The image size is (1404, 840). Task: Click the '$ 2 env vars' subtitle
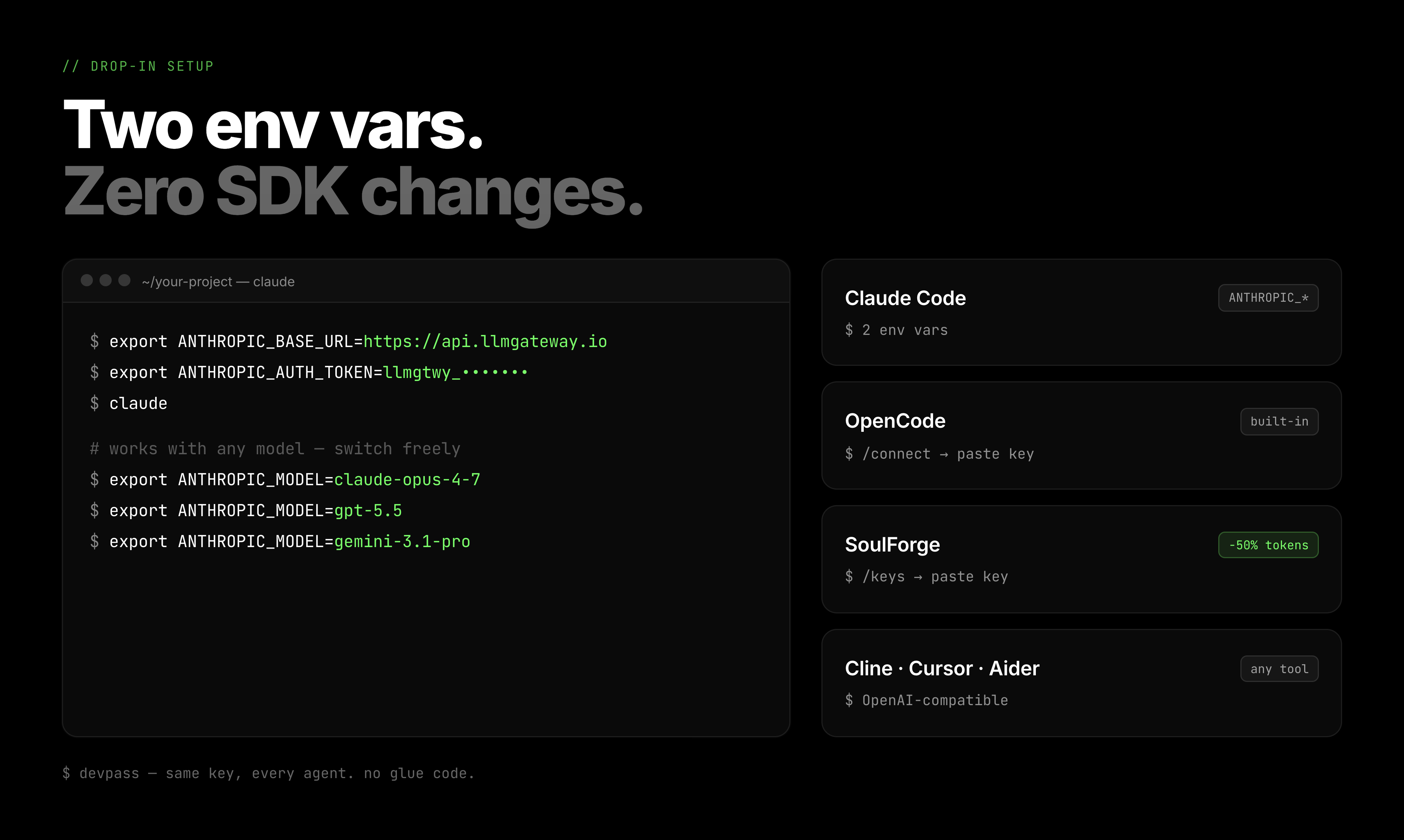pyautogui.click(x=896, y=330)
